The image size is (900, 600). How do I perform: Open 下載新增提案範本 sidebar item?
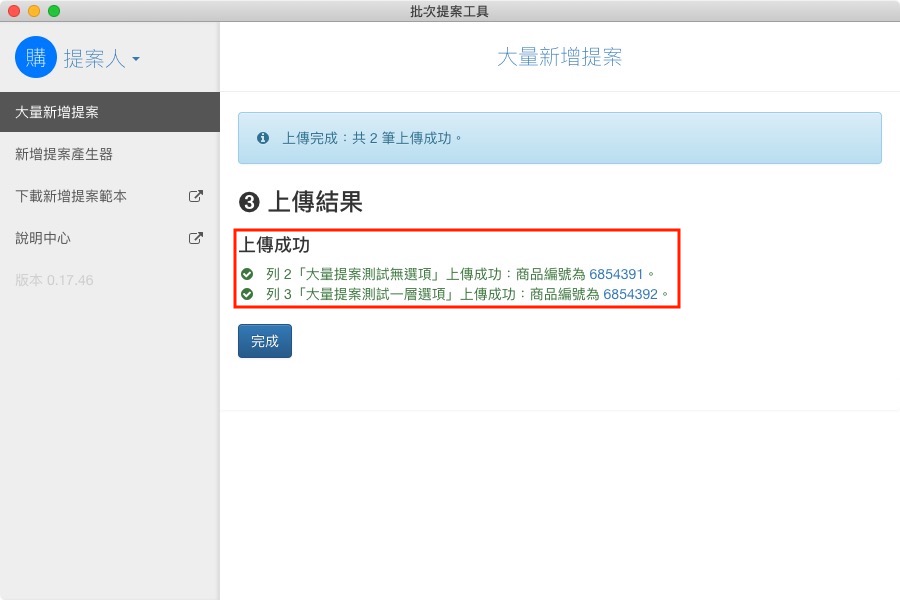pyautogui.click(x=110, y=196)
